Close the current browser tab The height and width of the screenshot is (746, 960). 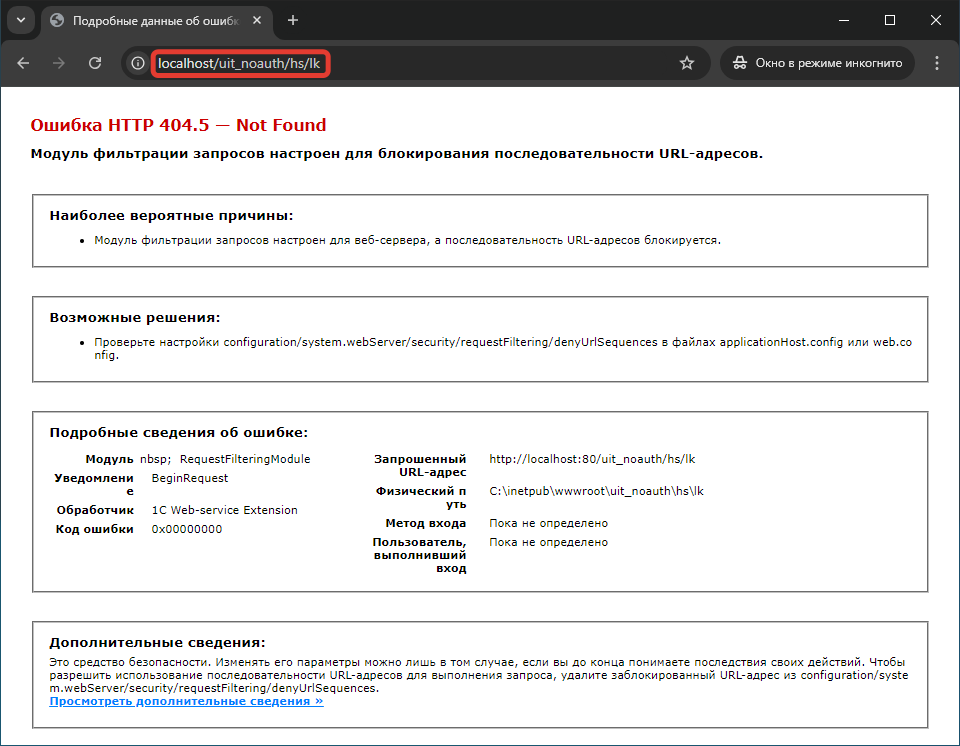click(254, 20)
